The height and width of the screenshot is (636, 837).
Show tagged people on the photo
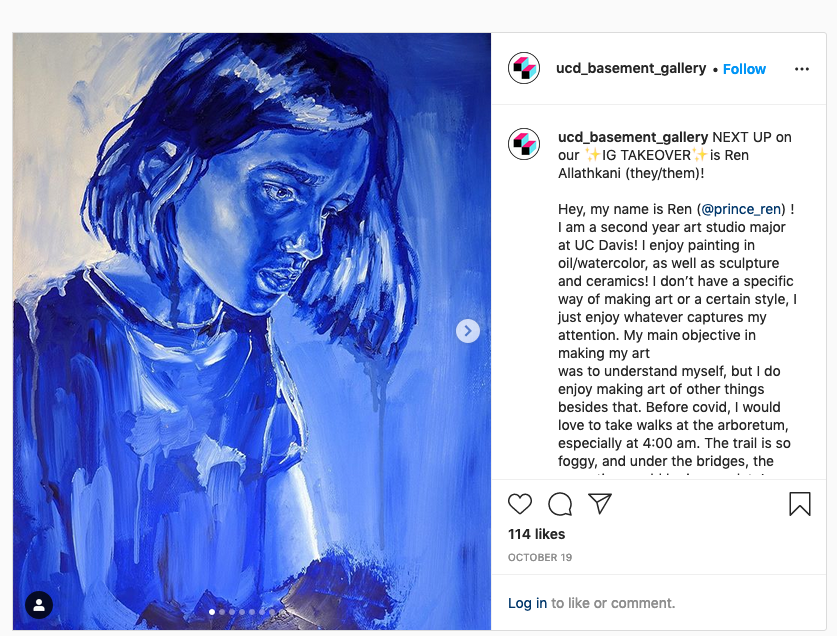pyautogui.click(x=38, y=605)
